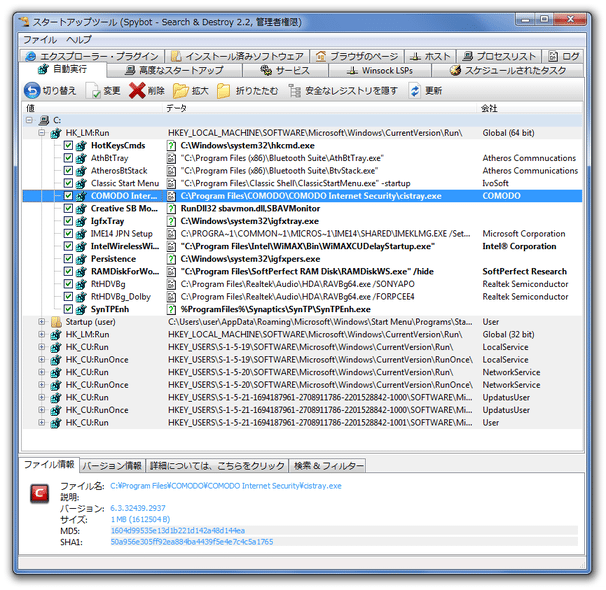Open the ブラウザのページ tab
The width and height of the screenshot is (606, 590).
[357, 57]
